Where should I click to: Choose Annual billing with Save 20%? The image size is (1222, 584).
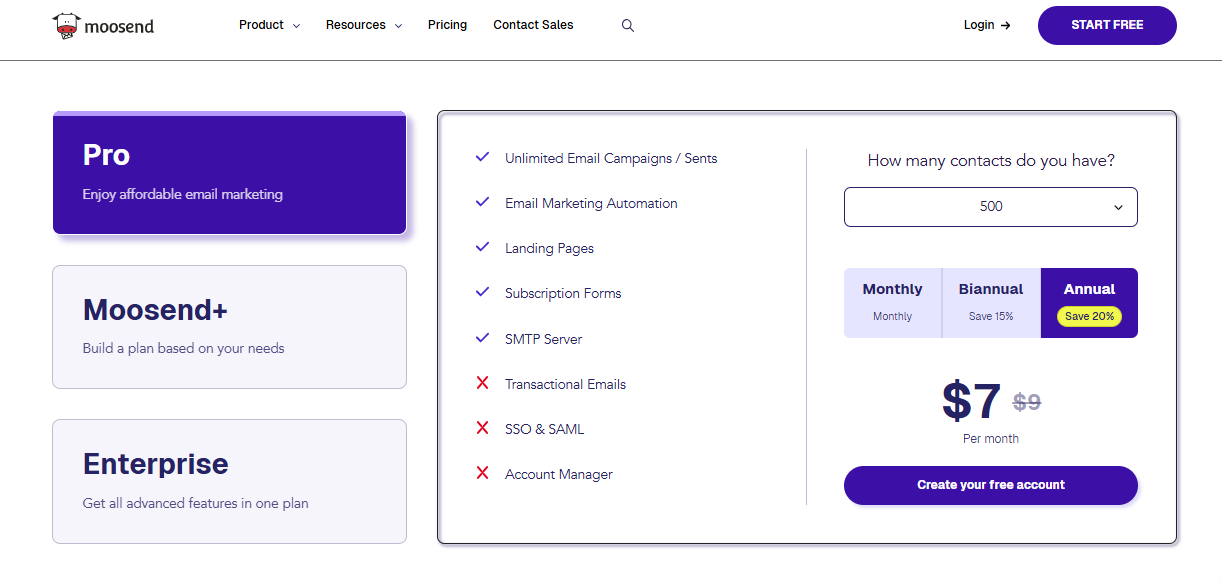click(1089, 302)
